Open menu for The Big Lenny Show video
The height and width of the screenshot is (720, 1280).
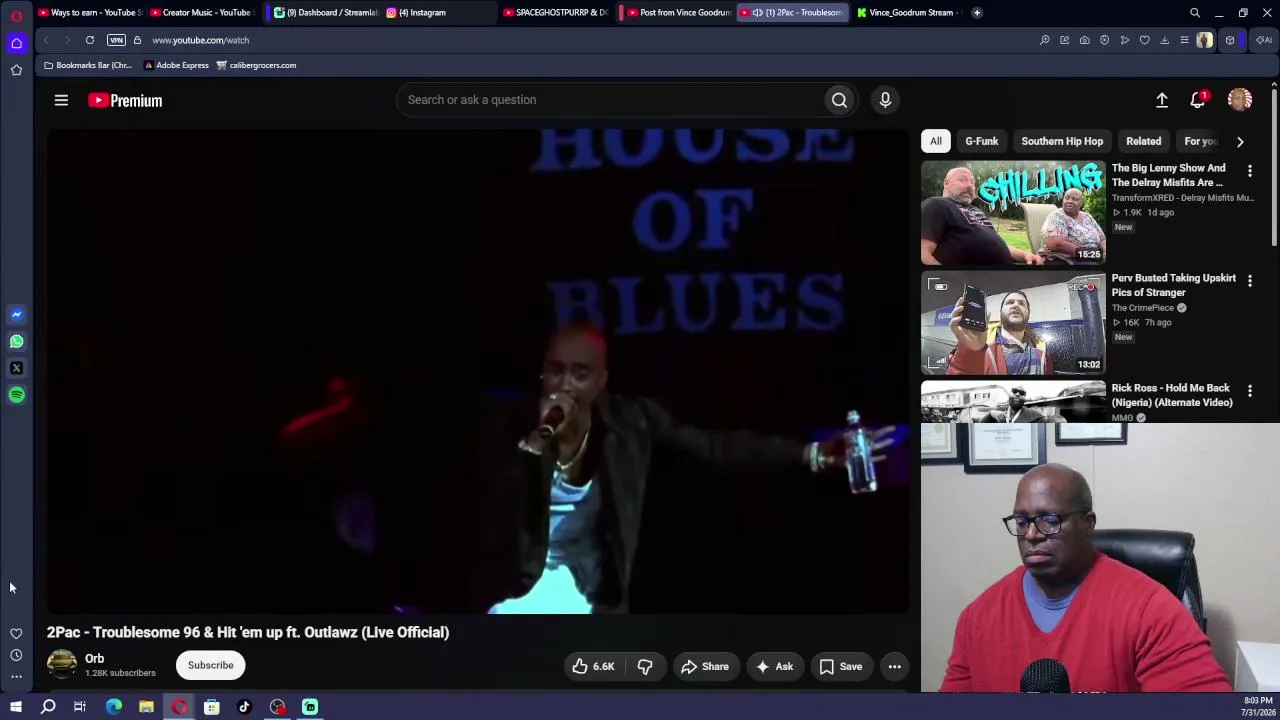1249,172
